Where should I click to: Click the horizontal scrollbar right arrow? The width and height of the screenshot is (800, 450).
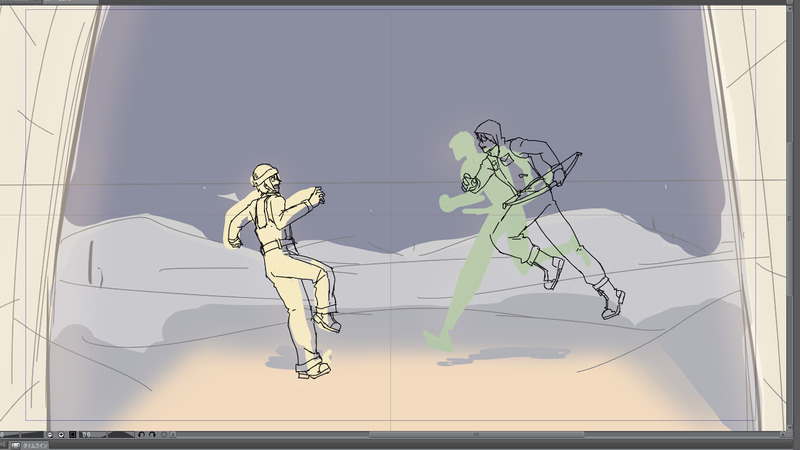[783, 435]
